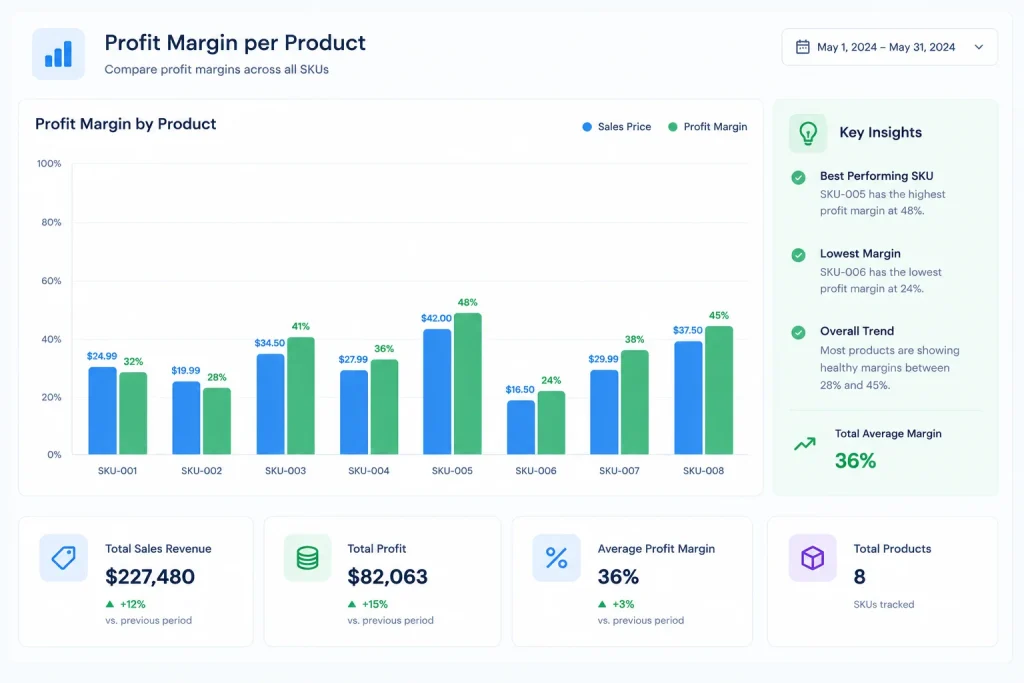Click the checkmark beside Overall Trend

798,333
